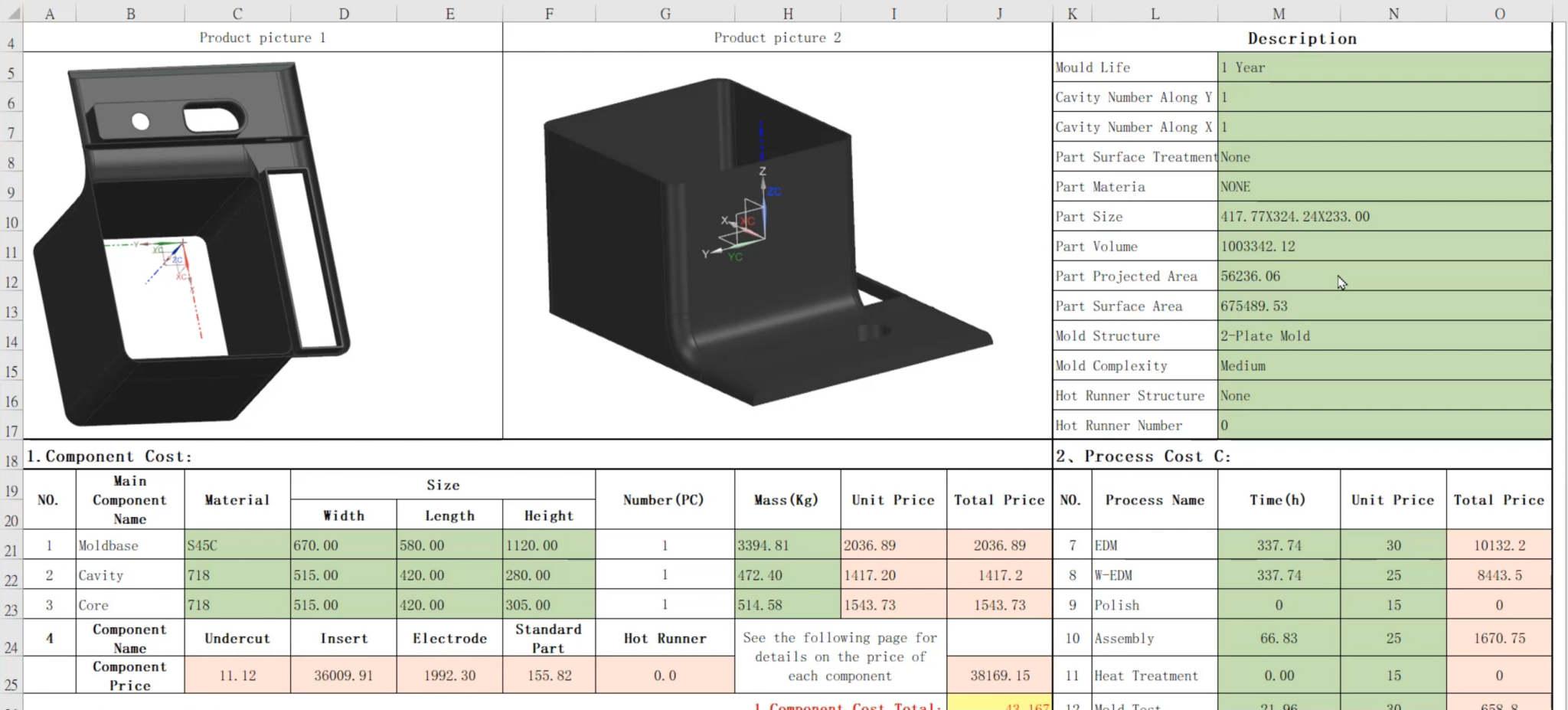Select column header K

click(1071, 13)
